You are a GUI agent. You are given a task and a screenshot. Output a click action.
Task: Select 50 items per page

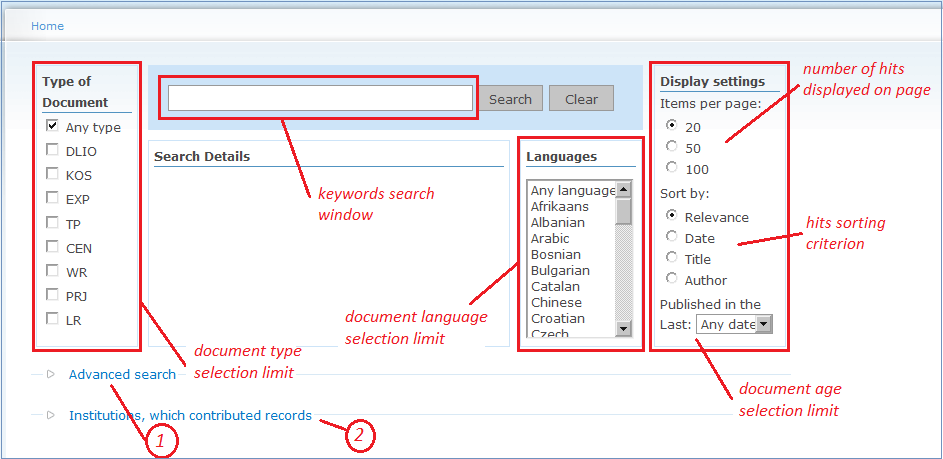pos(672,146)
